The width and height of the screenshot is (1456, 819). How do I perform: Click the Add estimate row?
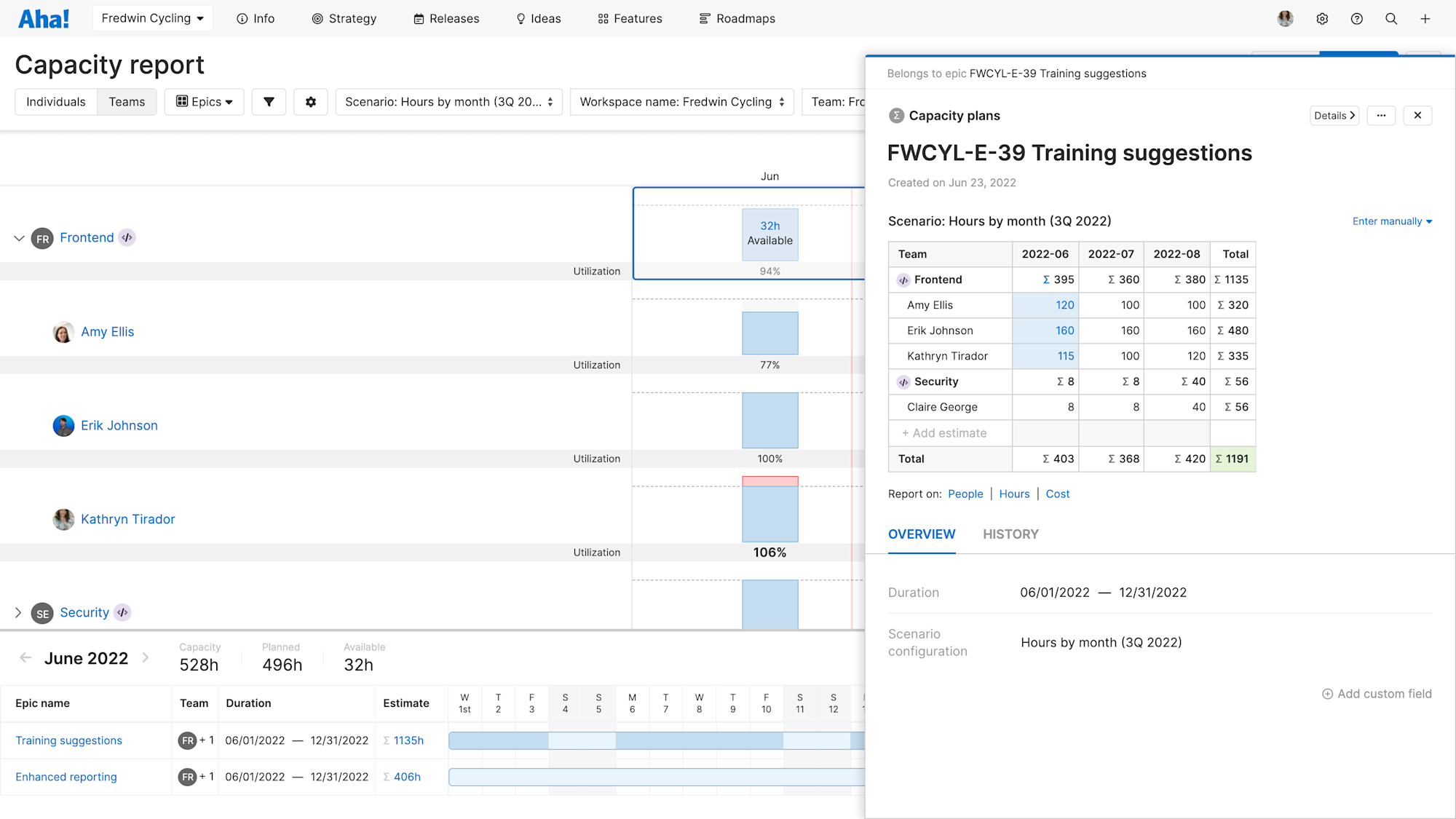click(x=944, y=432)
